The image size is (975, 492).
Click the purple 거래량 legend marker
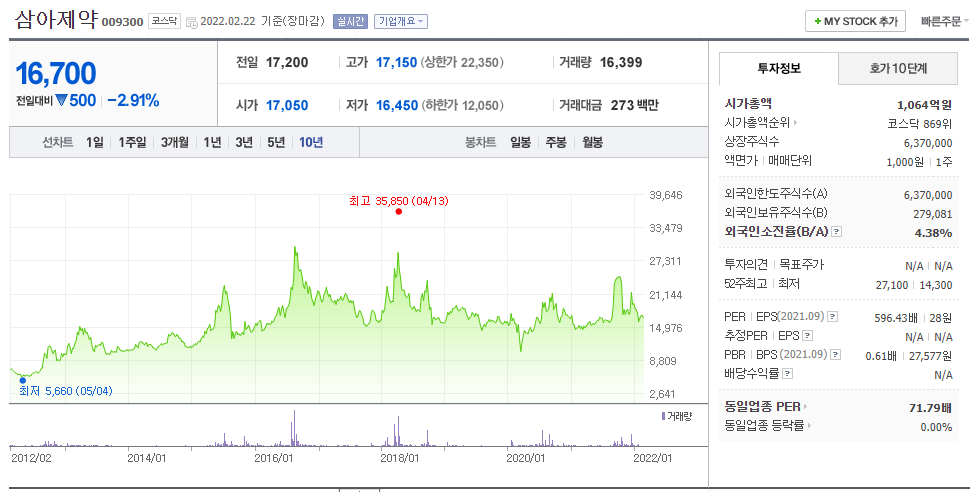coord(663,415)
